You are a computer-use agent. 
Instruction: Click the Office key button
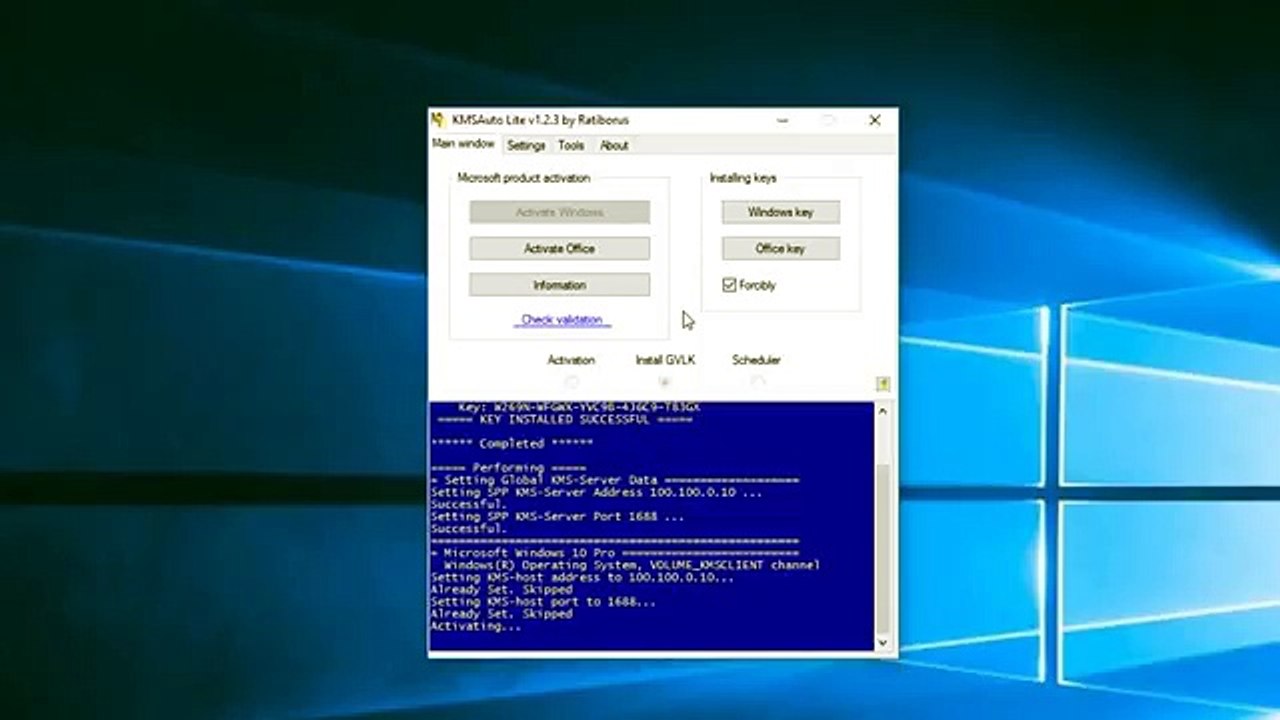[x=781, y=248]
